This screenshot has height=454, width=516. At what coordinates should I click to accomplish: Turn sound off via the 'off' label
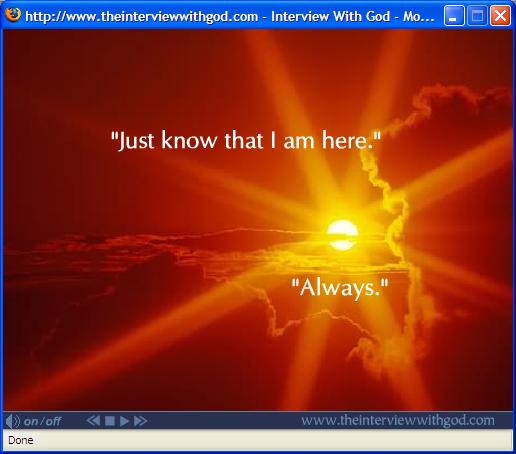click(x=53, y=422)
